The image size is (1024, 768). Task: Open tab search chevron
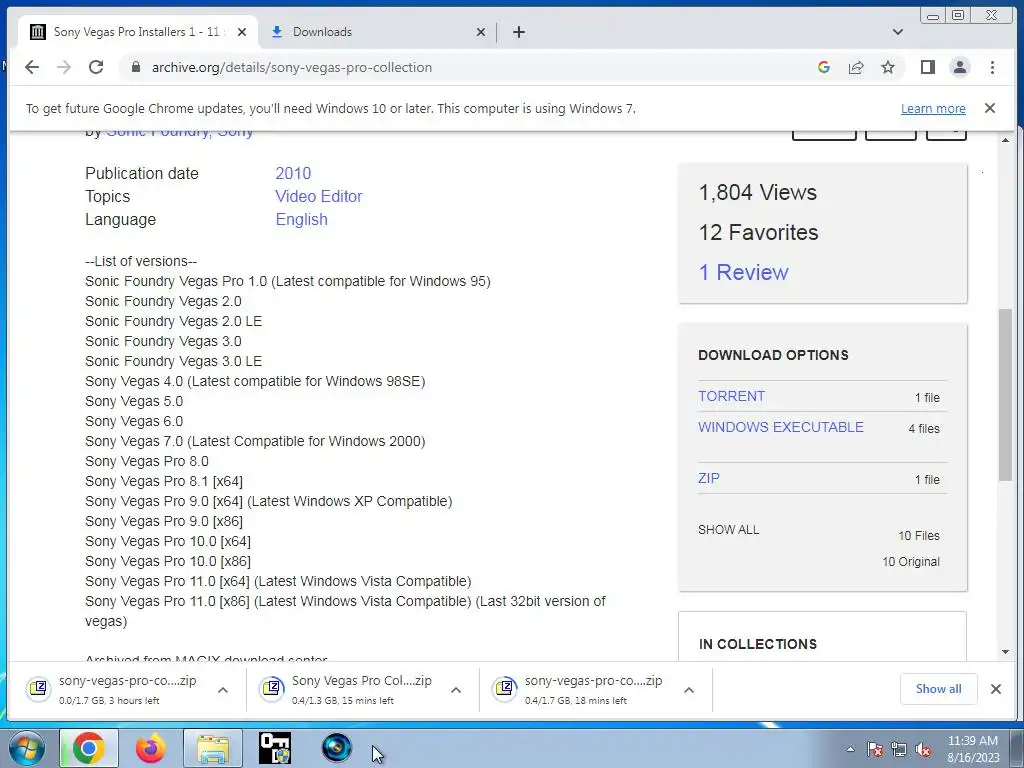click(x=898, y=32)
